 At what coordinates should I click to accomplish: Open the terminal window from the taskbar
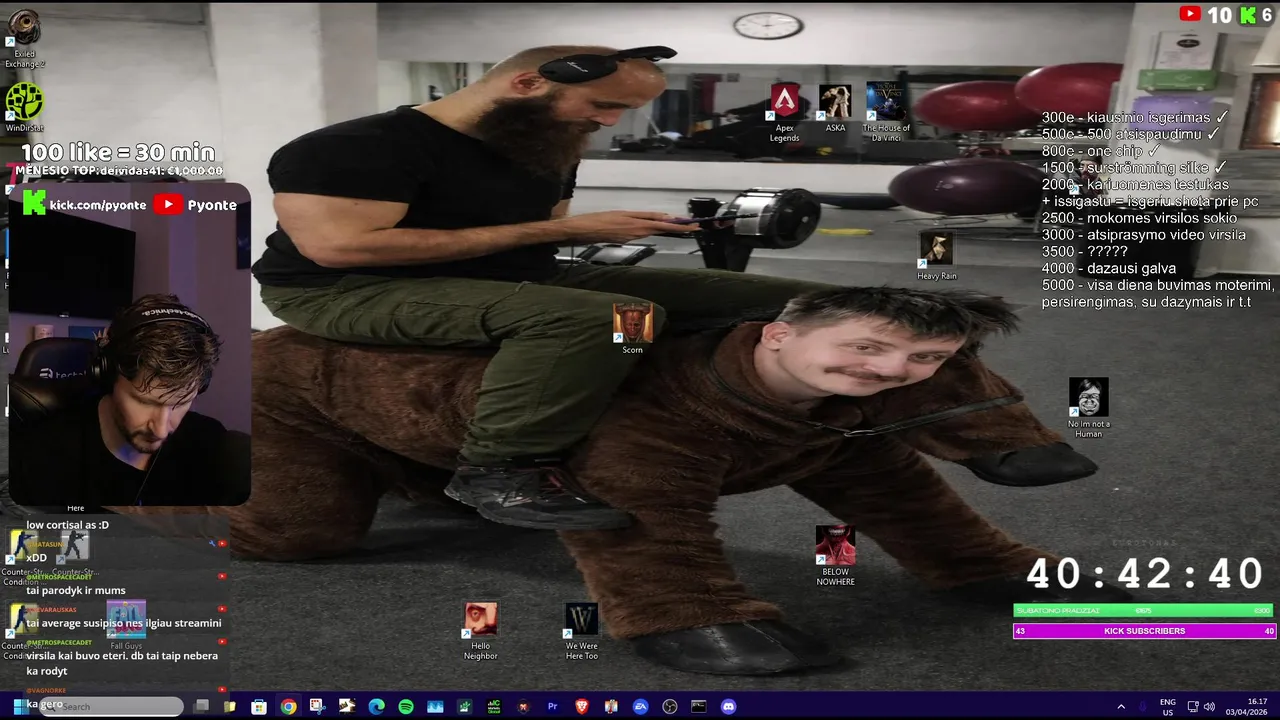click(x=699, y=706)
